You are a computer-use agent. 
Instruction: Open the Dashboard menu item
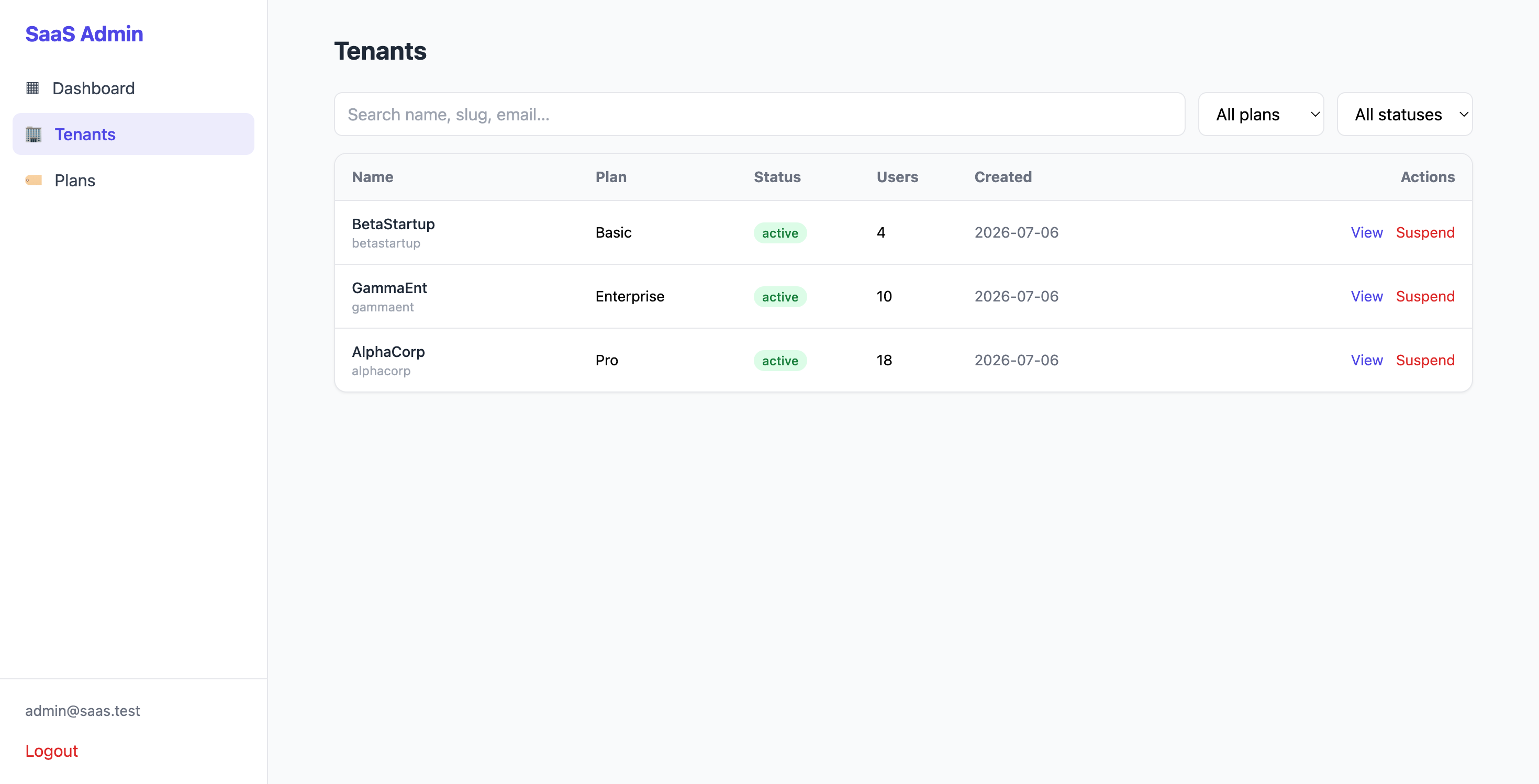coord(133,88)
